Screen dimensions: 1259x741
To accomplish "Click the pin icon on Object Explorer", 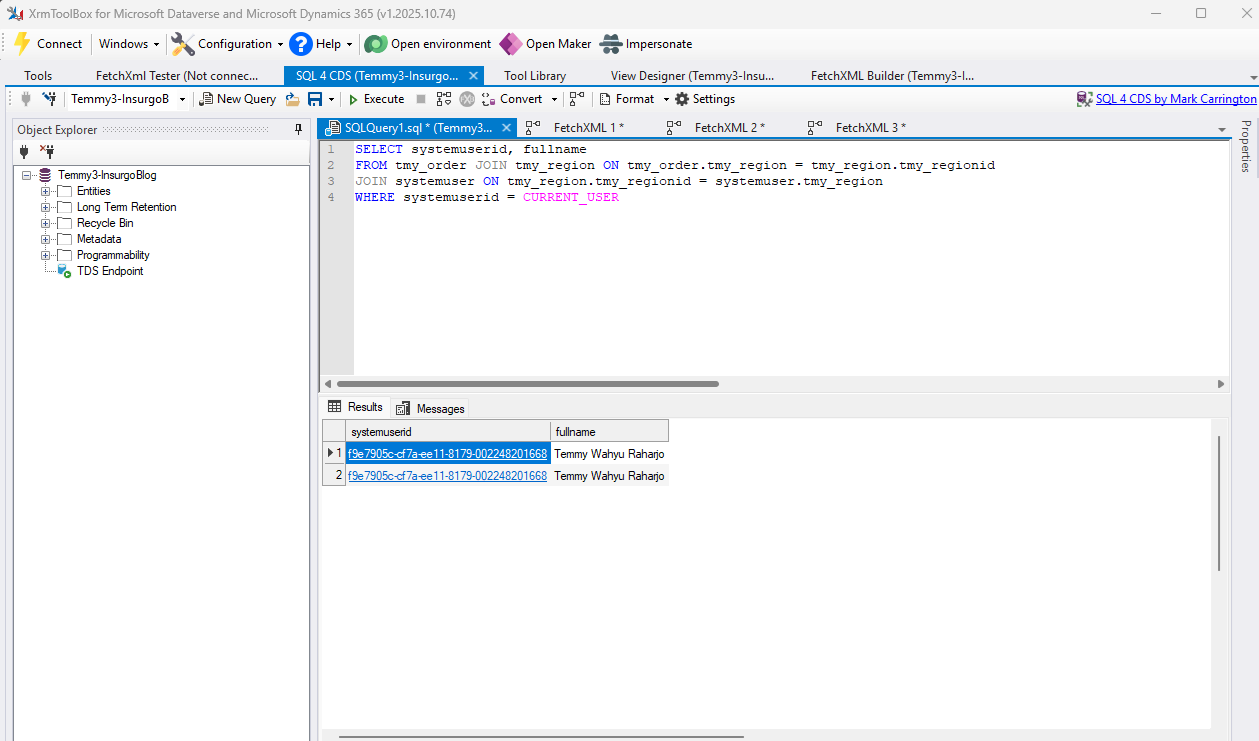I will [x=298, y=130].
